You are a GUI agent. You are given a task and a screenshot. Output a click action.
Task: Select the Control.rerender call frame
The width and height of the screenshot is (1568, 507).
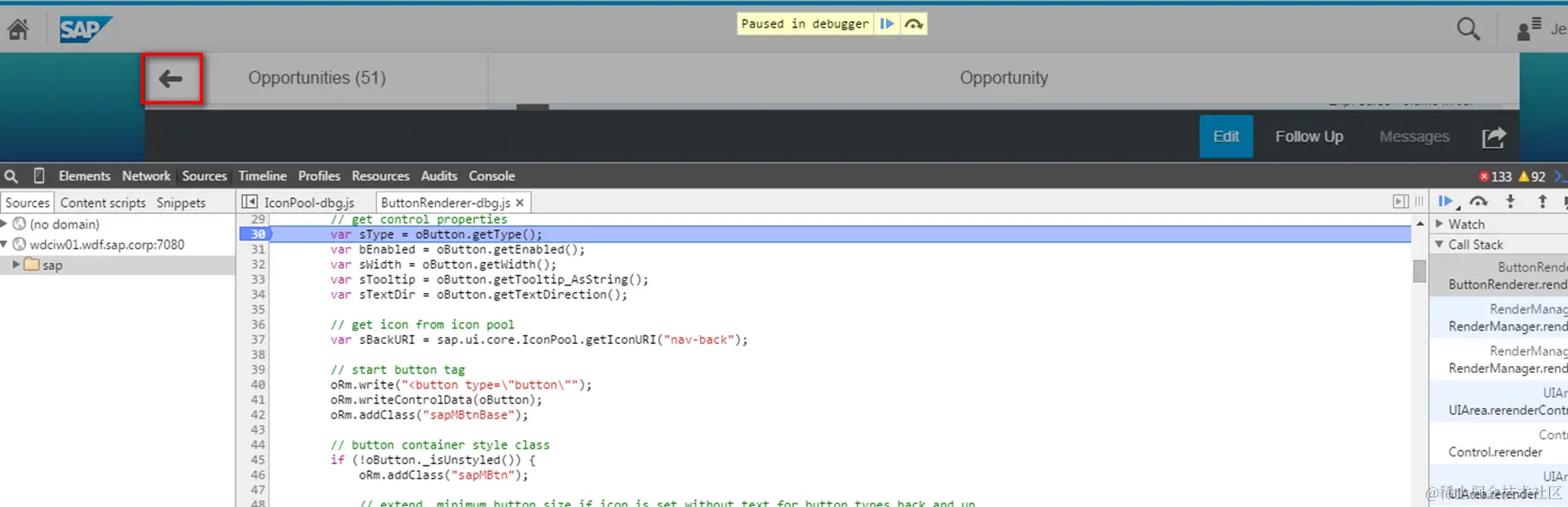pos(1499,443)
